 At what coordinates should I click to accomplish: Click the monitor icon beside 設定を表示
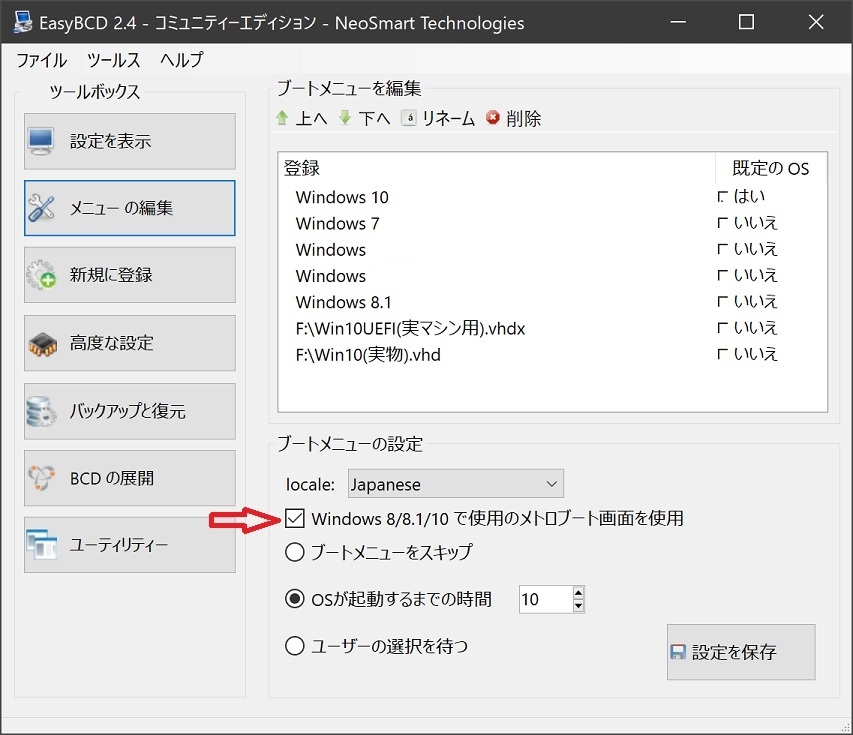41,141
